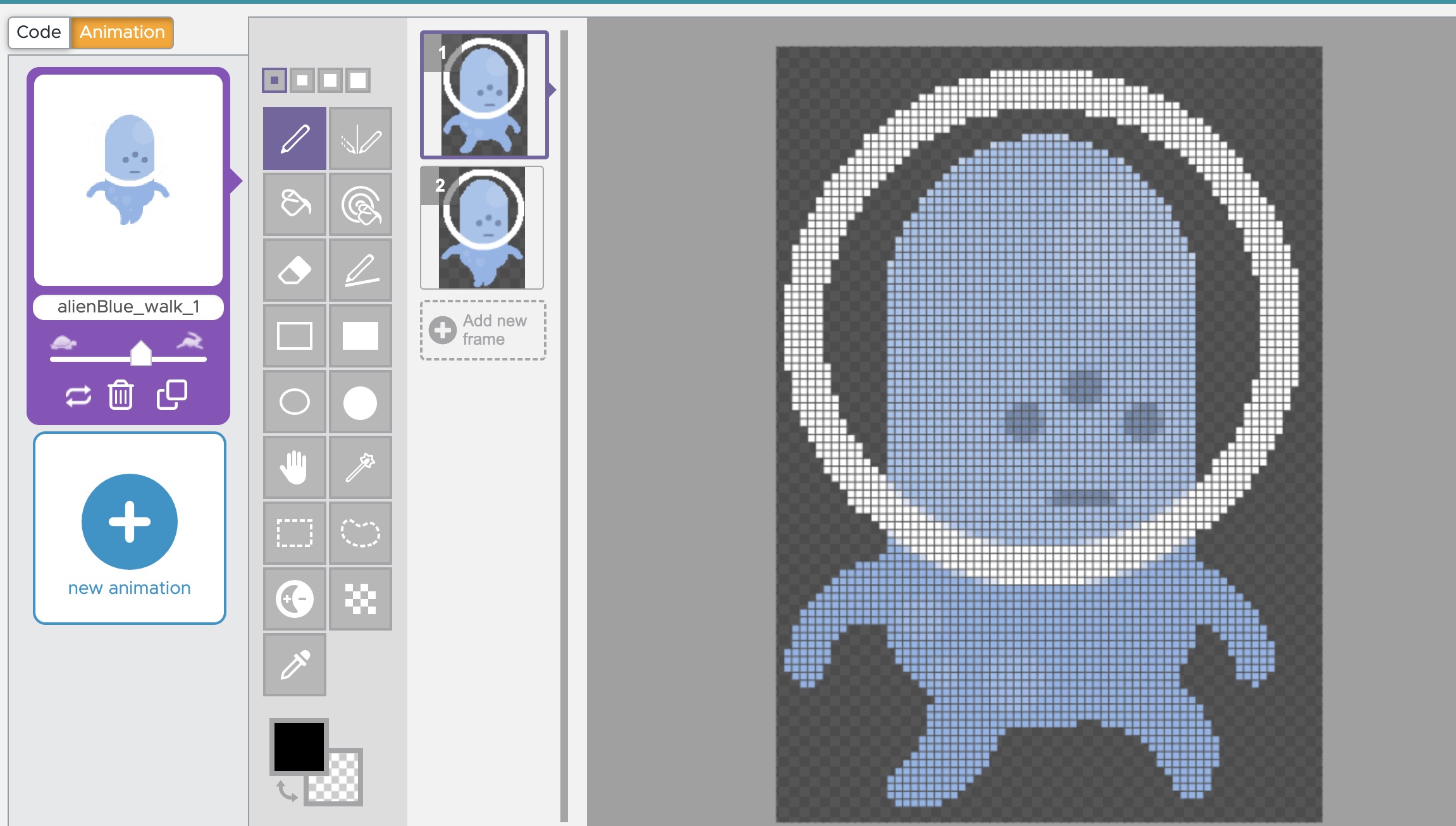Screen dimensions: 1456x826
Task: Pick the stroke line tool
Action: [x=361, y=270]
